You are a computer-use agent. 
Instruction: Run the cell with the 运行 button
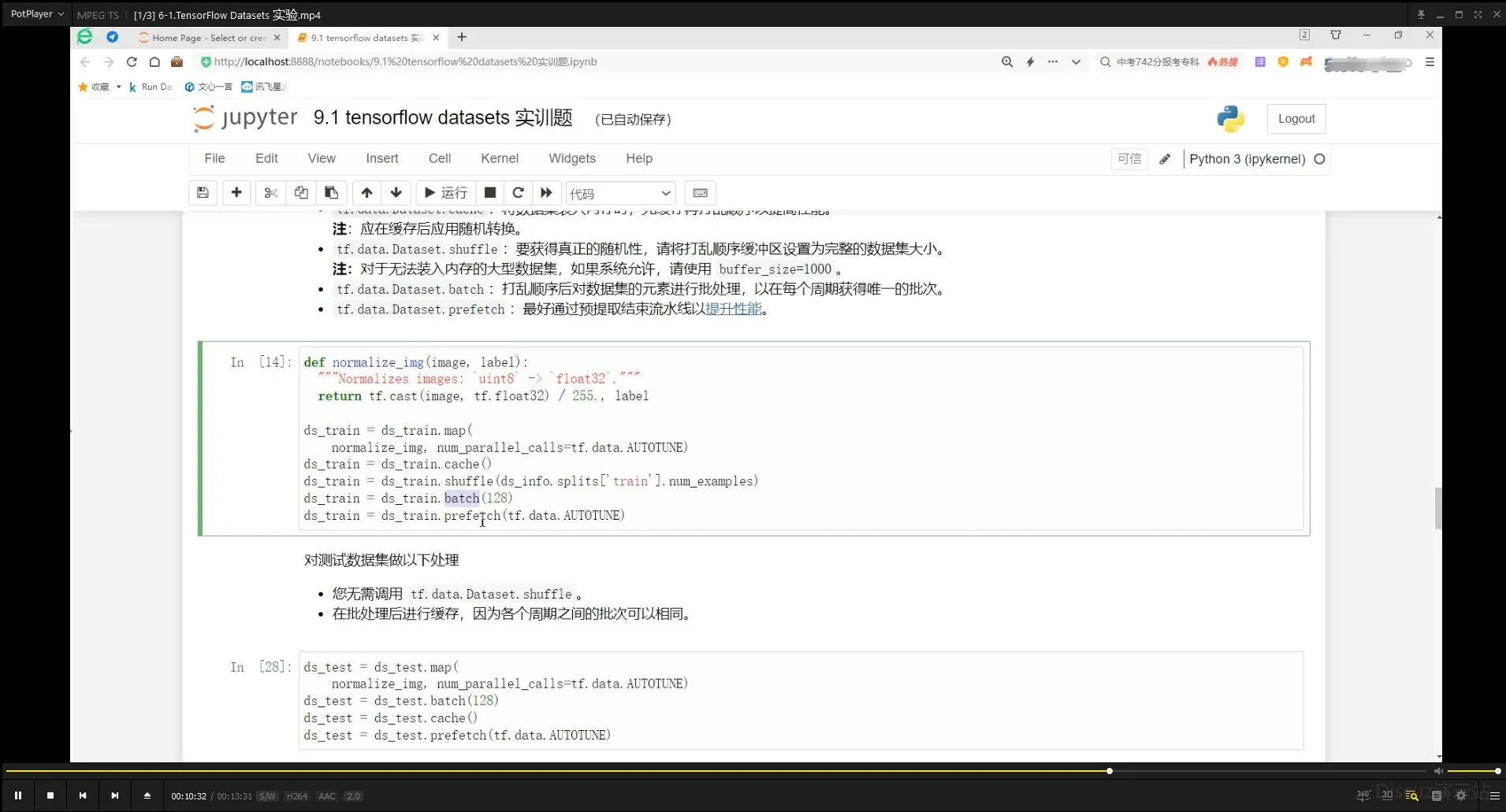444,193
